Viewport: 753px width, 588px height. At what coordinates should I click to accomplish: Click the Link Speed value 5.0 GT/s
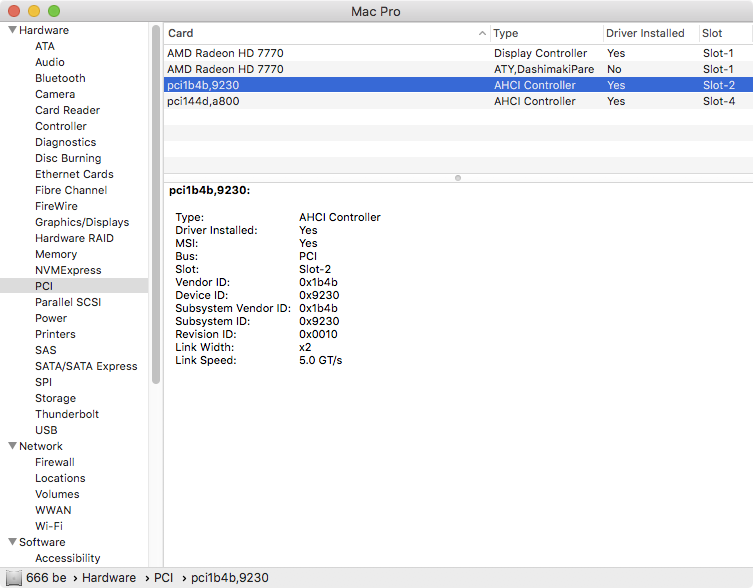coord(320,360)
